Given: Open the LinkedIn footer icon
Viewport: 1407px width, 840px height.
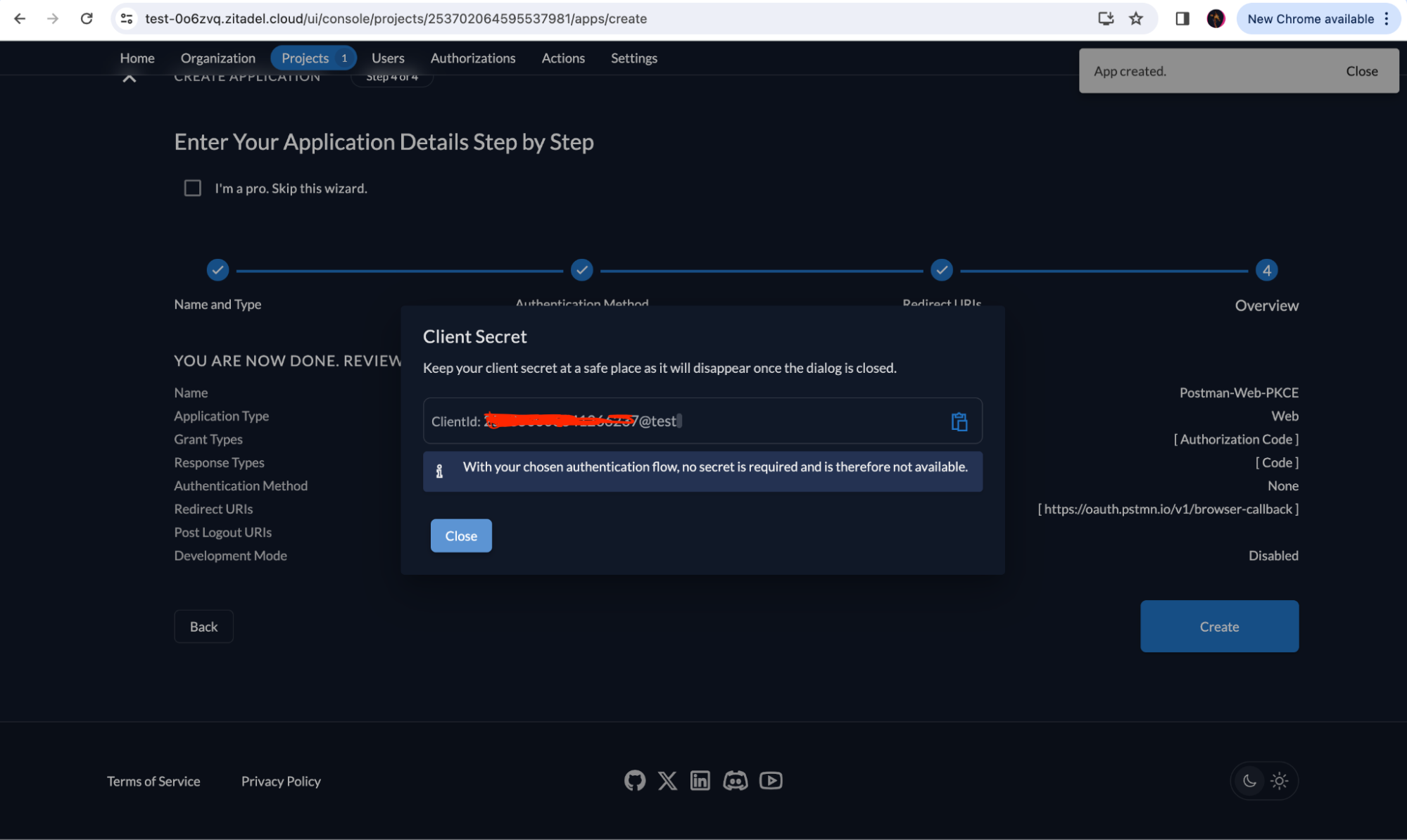Looking at the screenshot, I should point(700,780).
